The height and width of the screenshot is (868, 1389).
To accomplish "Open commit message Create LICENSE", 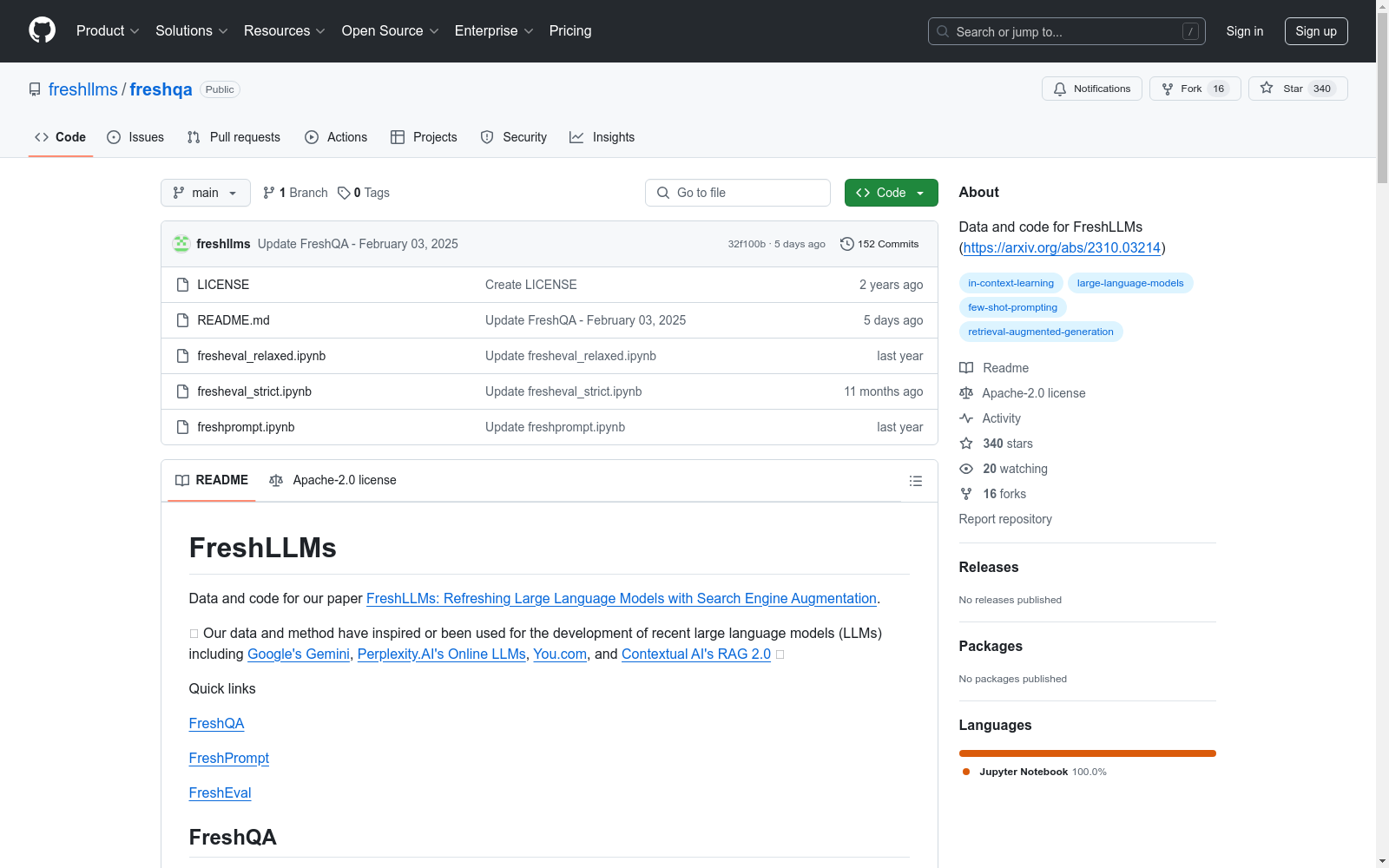I will click(x=531, y=285).
